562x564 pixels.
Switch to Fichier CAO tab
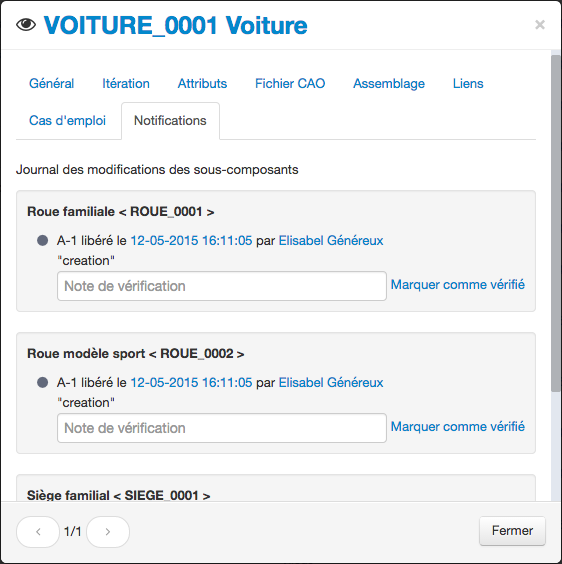[290, 83]
